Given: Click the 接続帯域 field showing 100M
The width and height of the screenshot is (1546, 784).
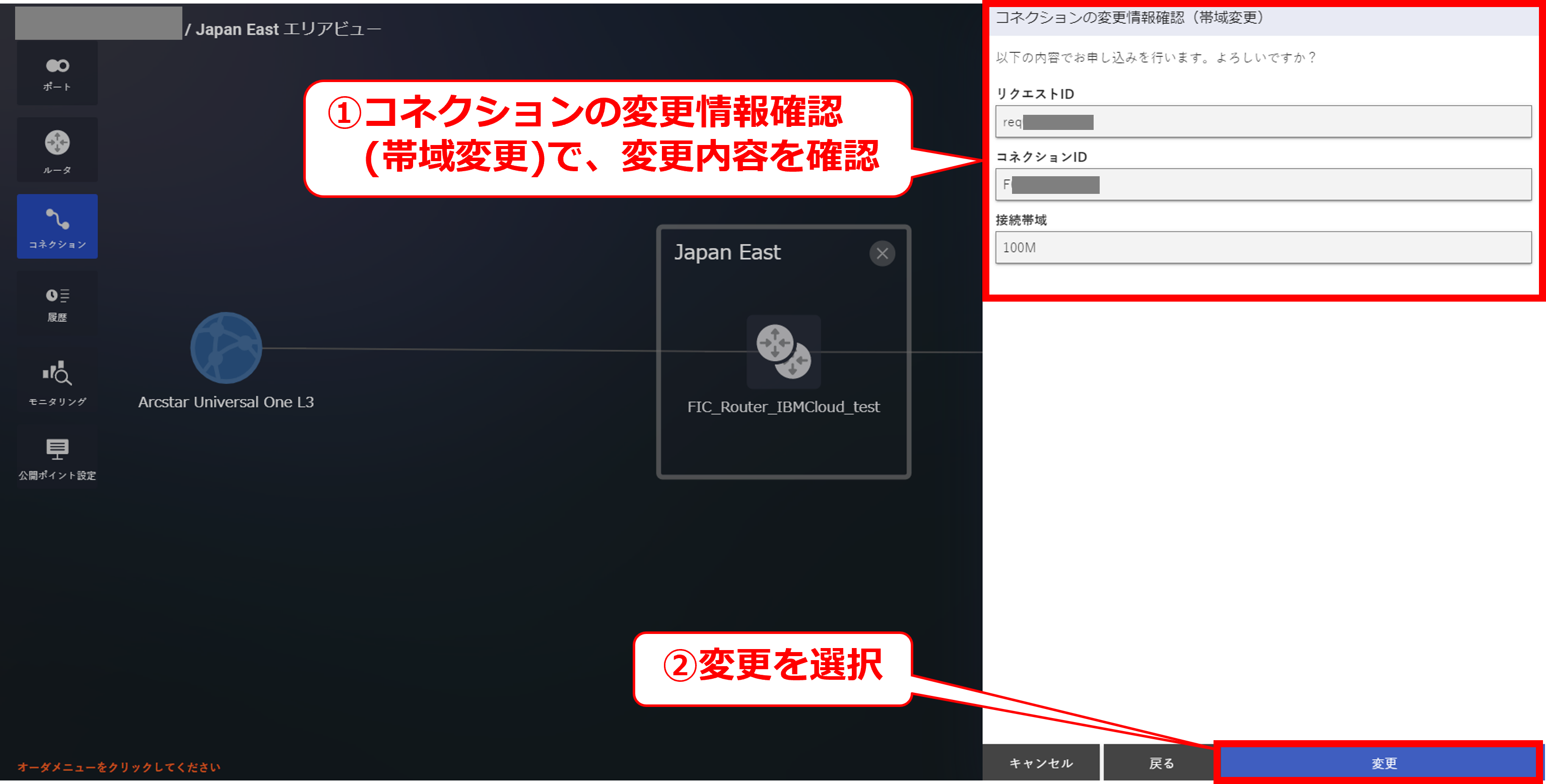Looking at the screenshot, I should pyautogui.click(x=1263, y=247).
